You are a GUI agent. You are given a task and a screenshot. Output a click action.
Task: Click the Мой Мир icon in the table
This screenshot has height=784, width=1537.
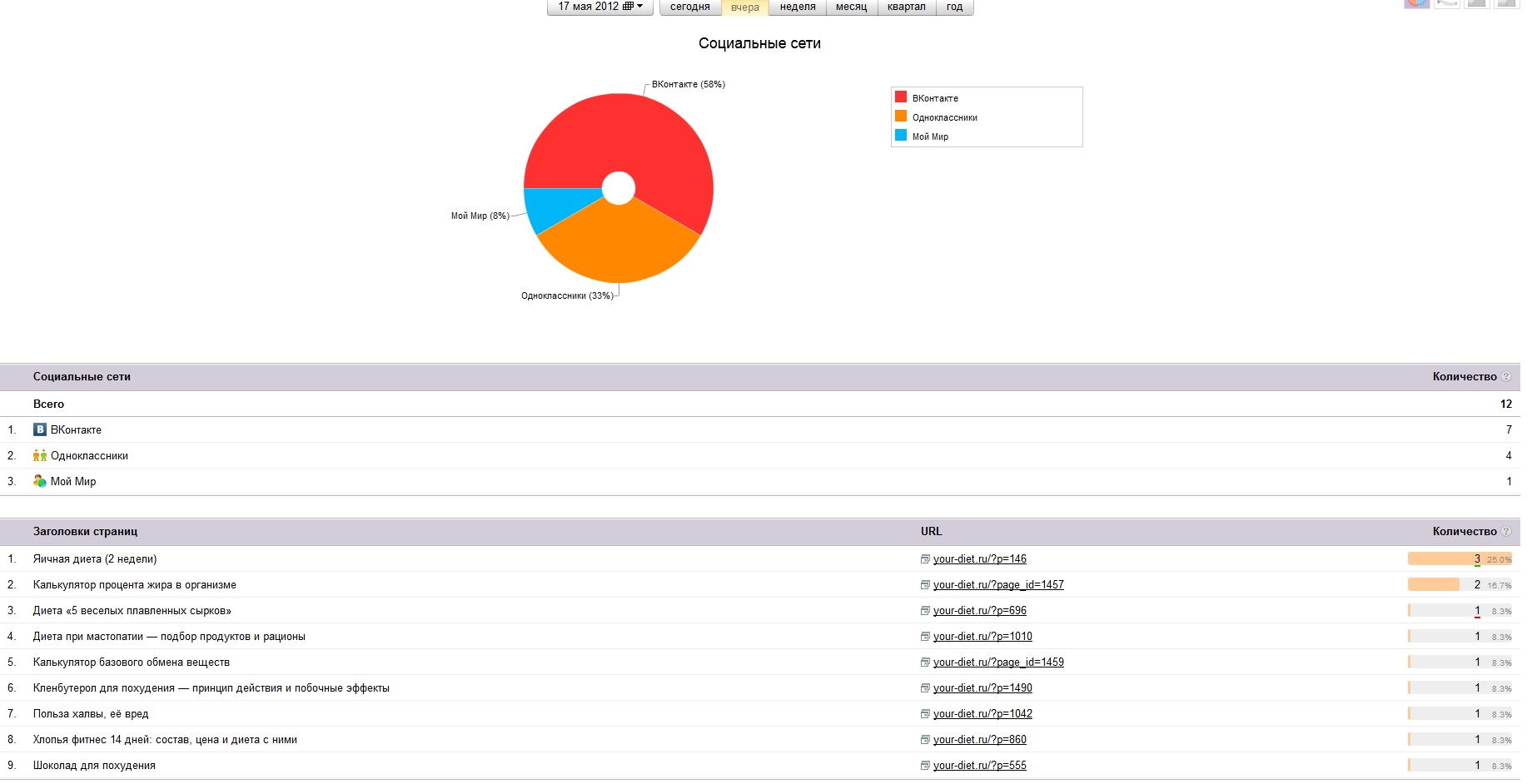(x=39, y=482)
